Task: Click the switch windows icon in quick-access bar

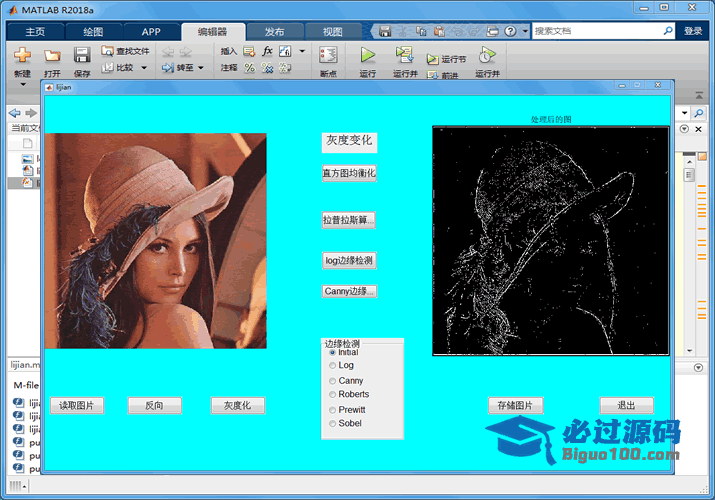Action: point(493,31)
